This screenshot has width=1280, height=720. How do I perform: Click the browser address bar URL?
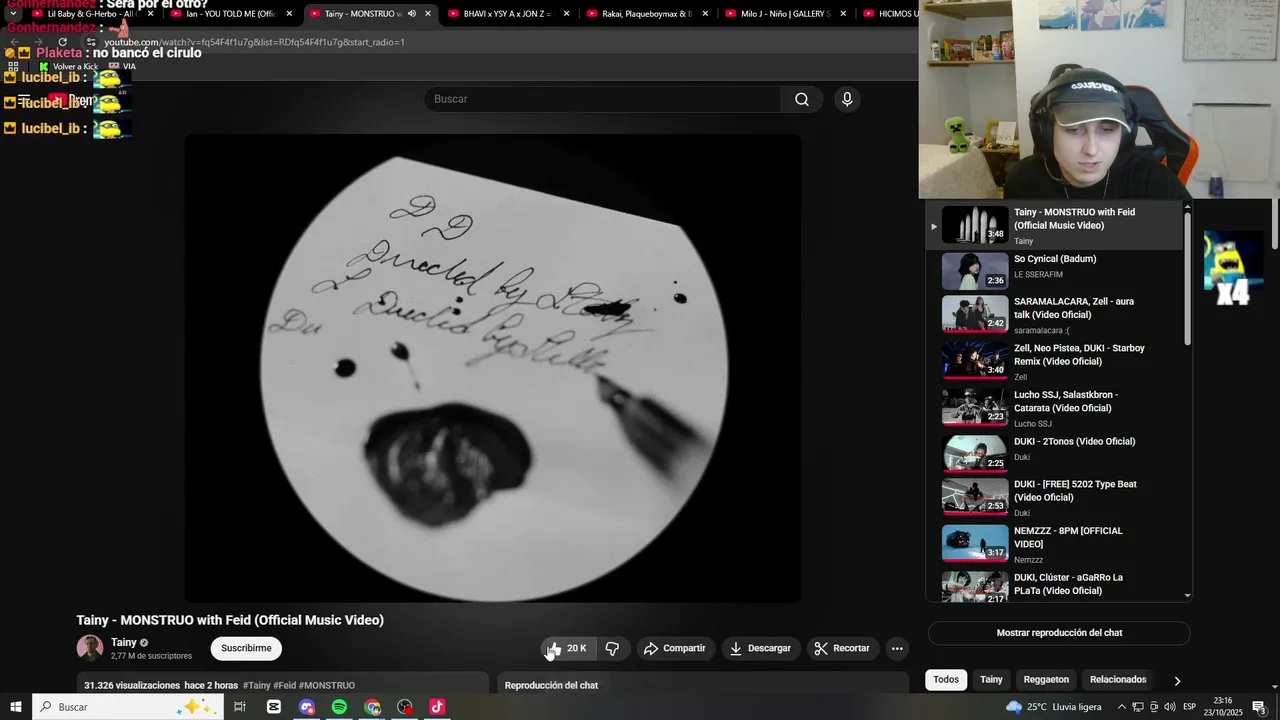(x=254, y=42)
